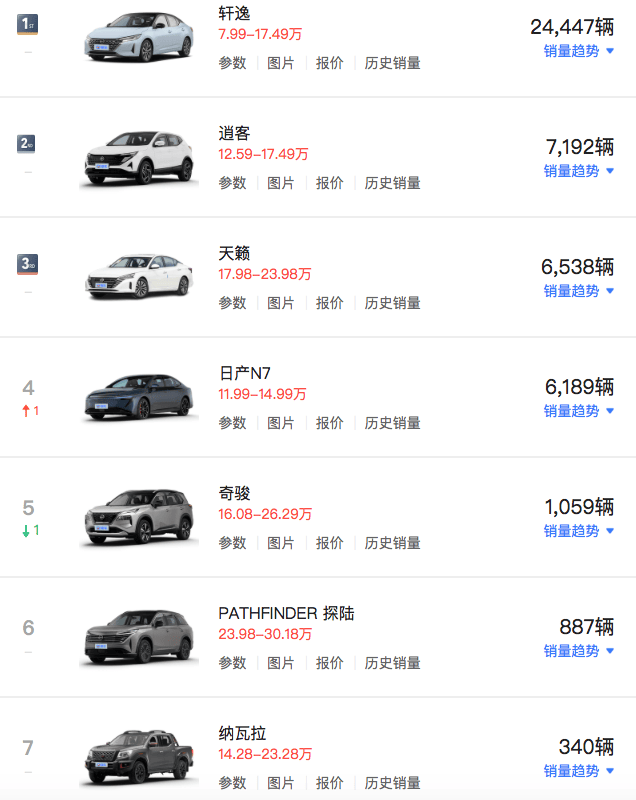View 历史销量 for 日产N7

[392, 423]
